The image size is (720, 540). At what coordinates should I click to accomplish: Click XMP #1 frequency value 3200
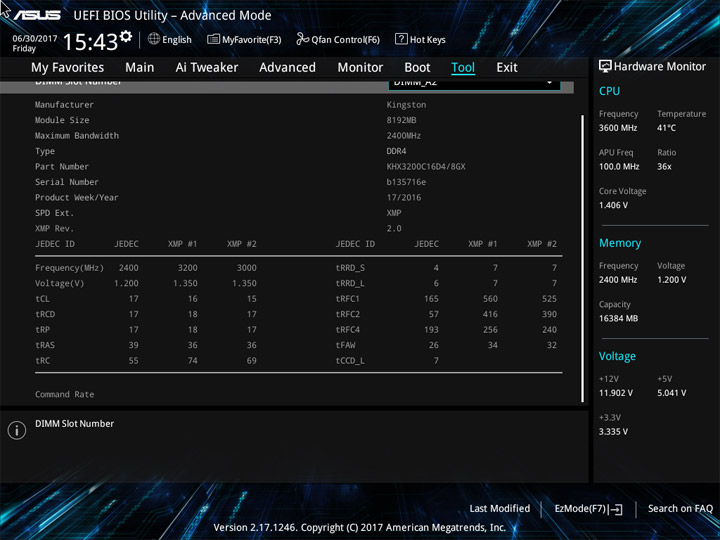[x=187, y=268]
